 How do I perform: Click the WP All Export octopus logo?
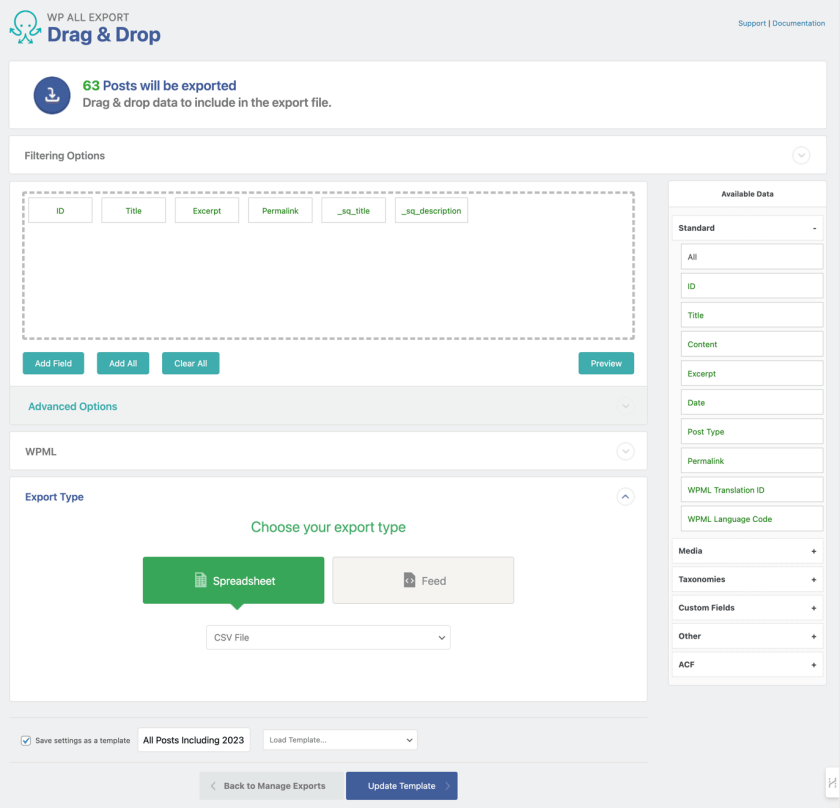(25, 29)
